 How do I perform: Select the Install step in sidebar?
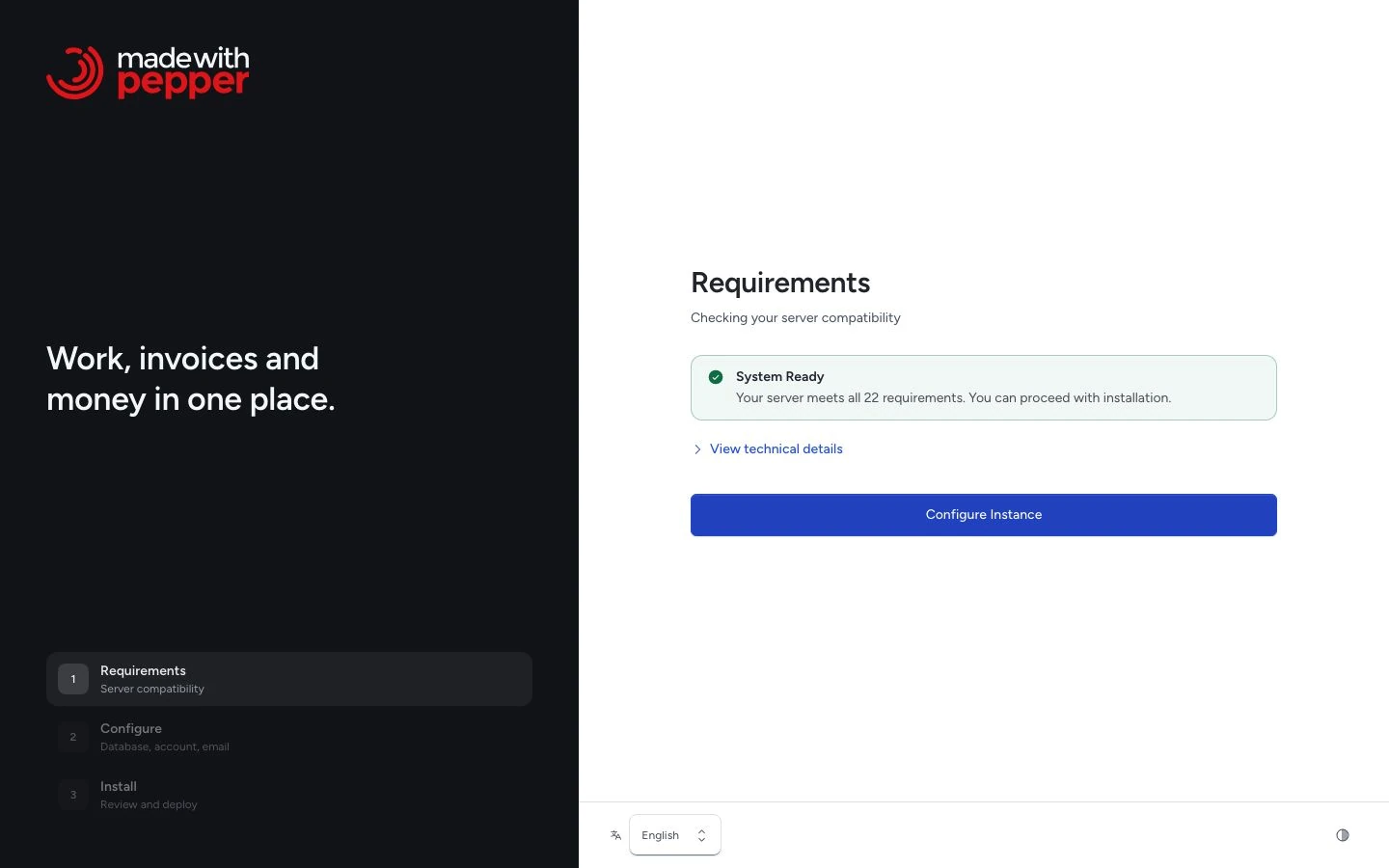click(x=289, y=795)
